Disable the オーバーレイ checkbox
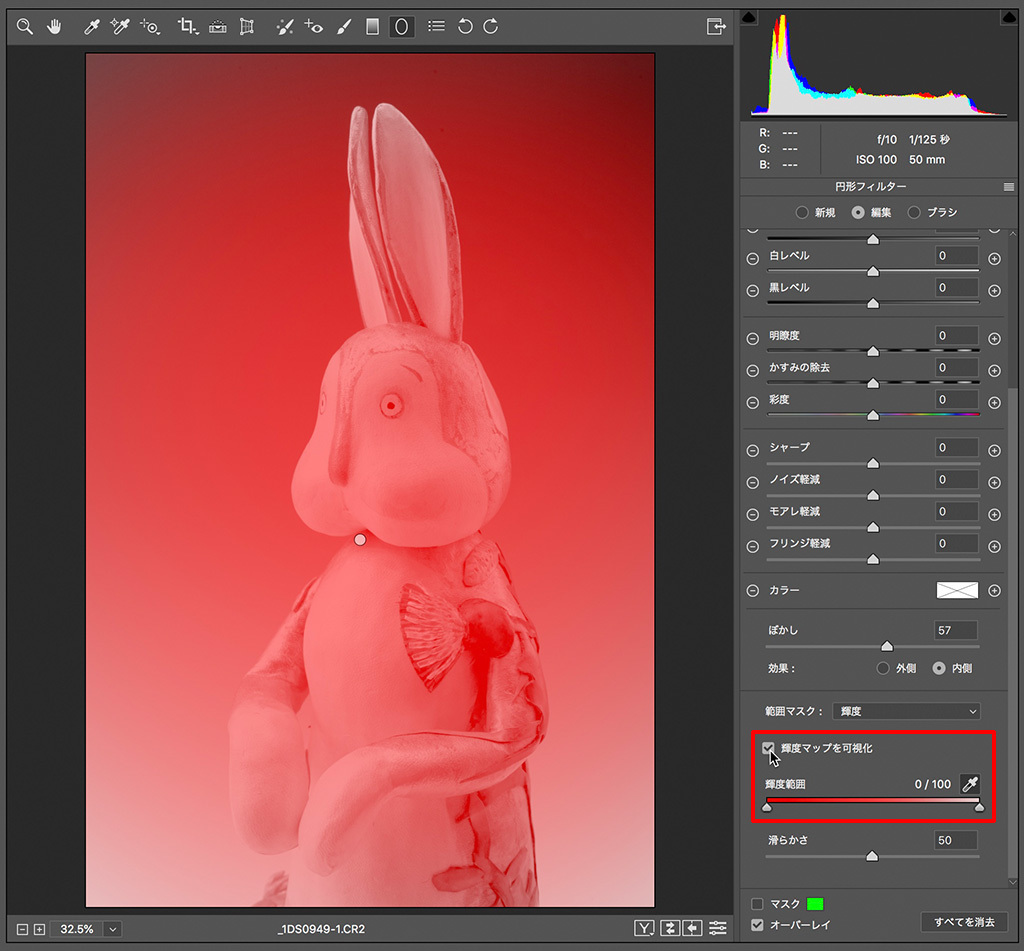Screen dimensions: 1024x951 (757, 925)
